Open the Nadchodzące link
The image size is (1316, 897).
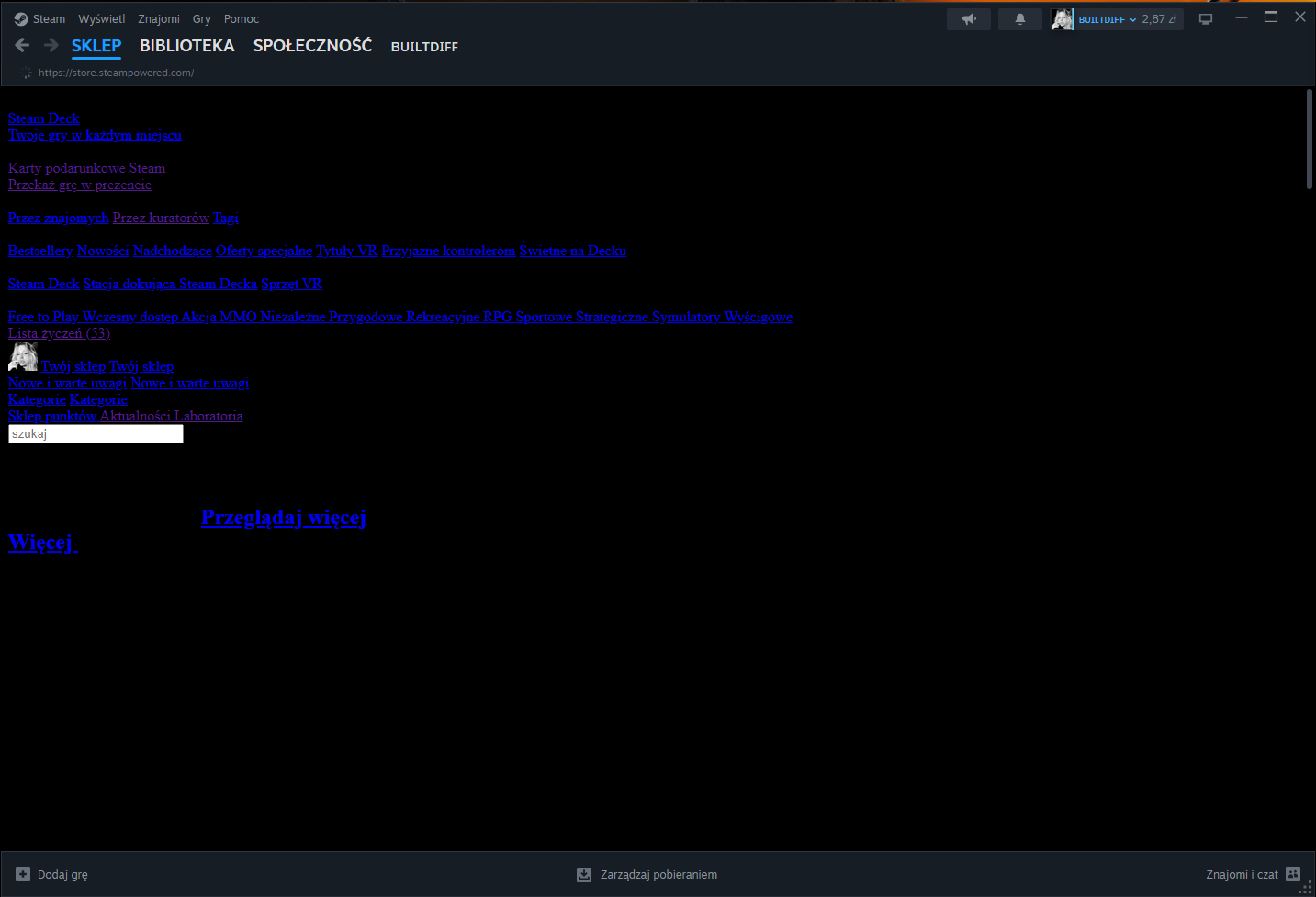[173, 251]
